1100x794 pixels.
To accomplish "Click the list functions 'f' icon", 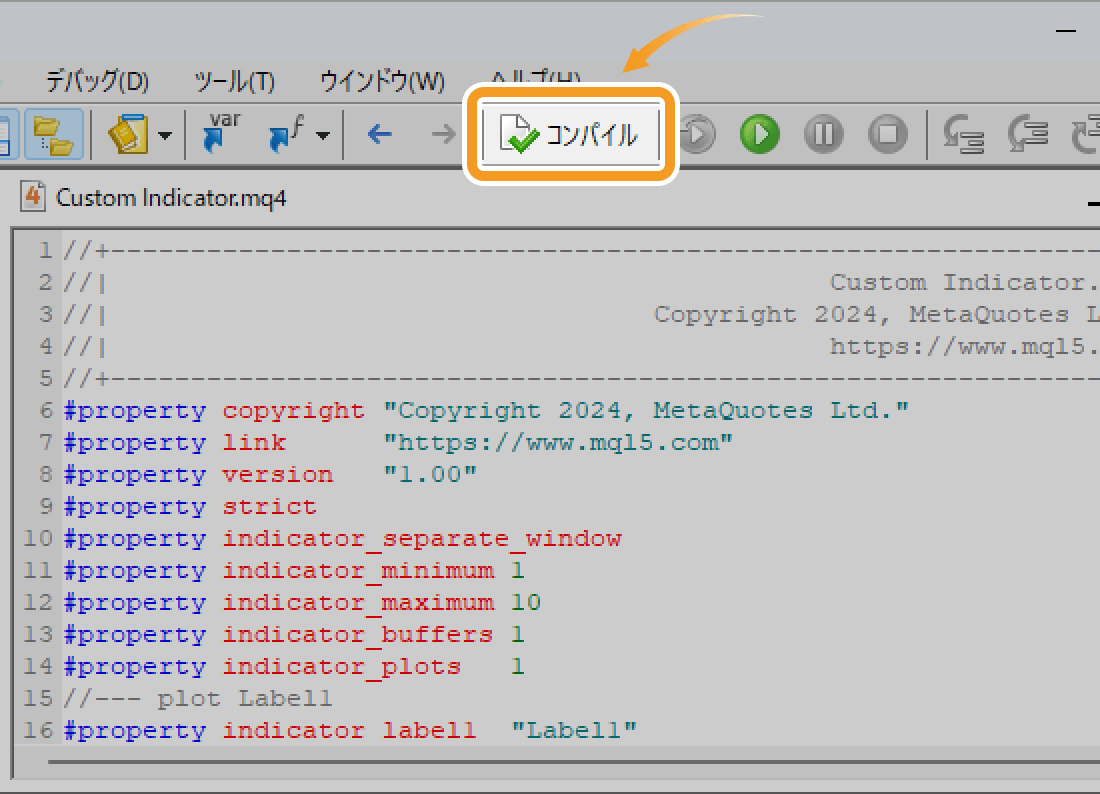I will (286, 135).
